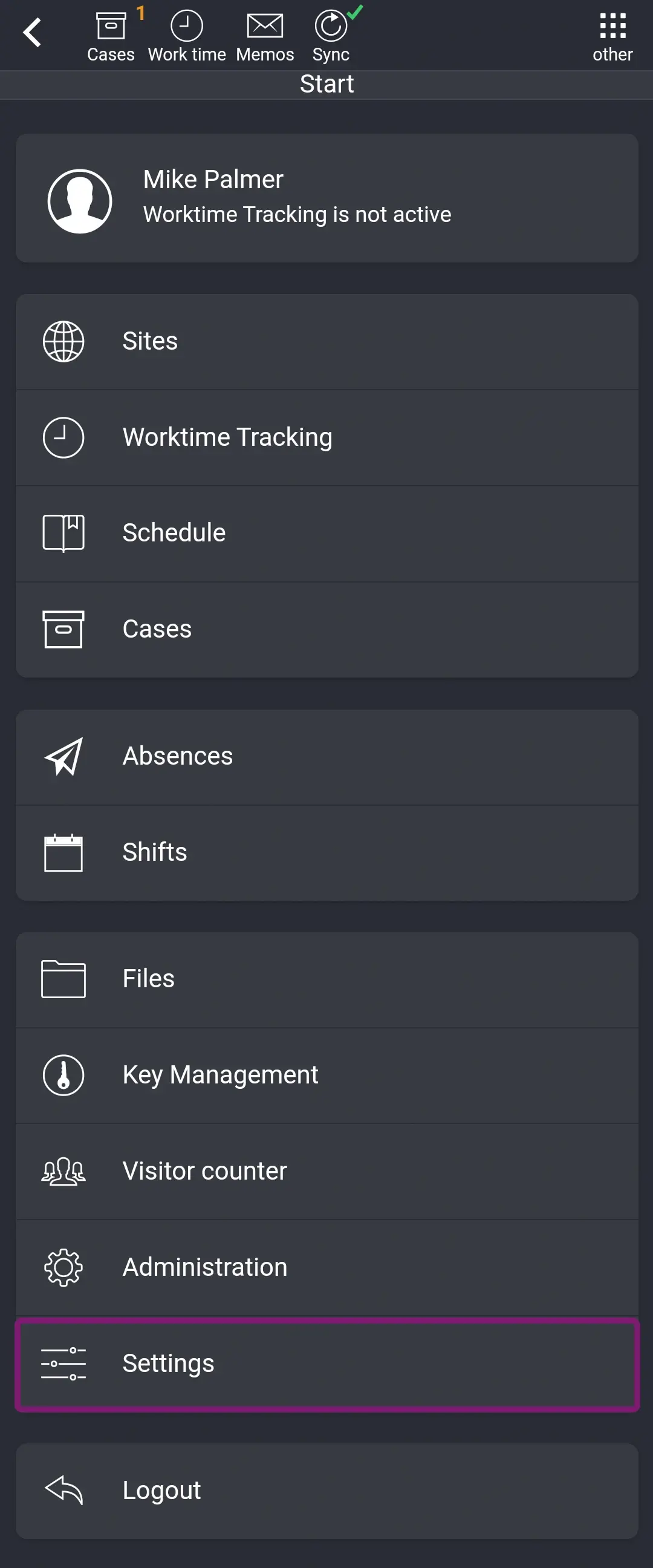Open the highlighted Settings entry
653x1568 pixels.
(x=327, y=1363)
